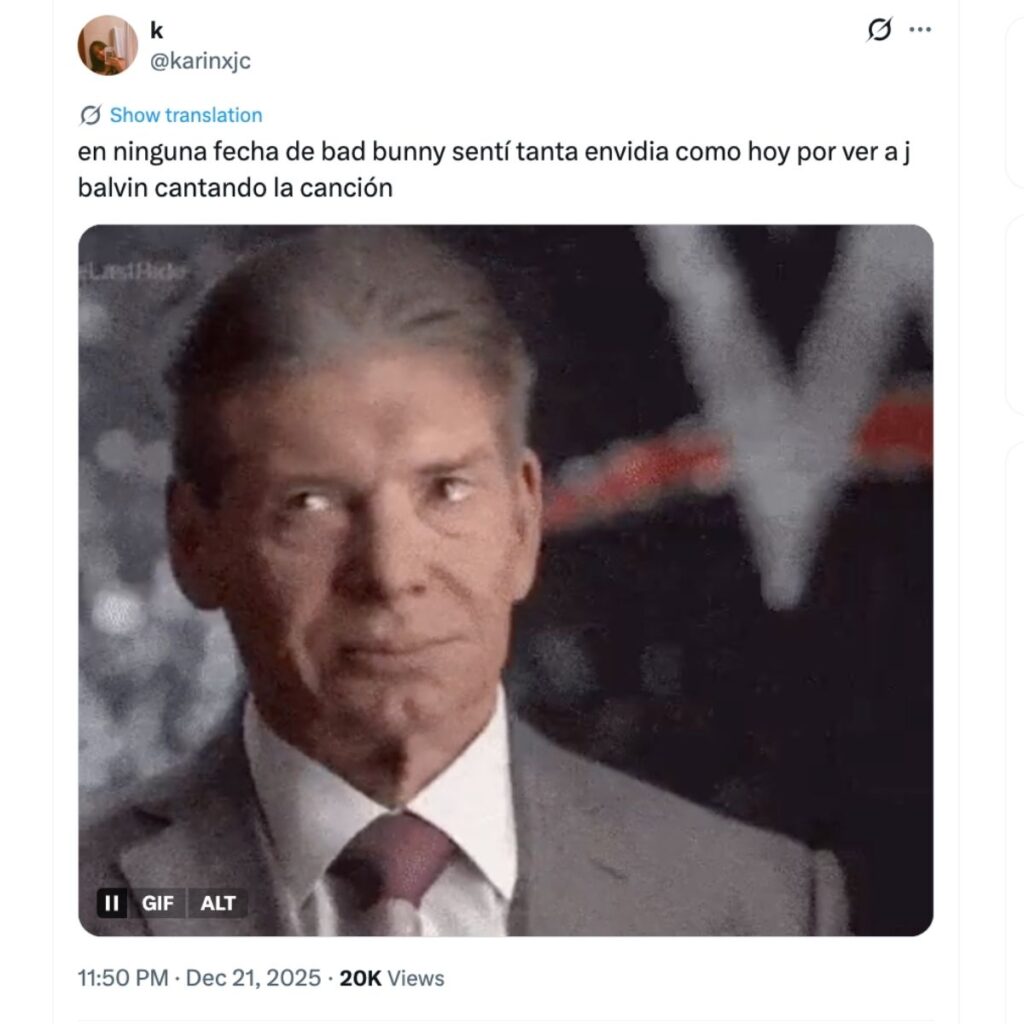This screenshot has width=1024, height=1024.
Task: Click the Grok icon beside Show translation
Action: [x=90, y=115]
